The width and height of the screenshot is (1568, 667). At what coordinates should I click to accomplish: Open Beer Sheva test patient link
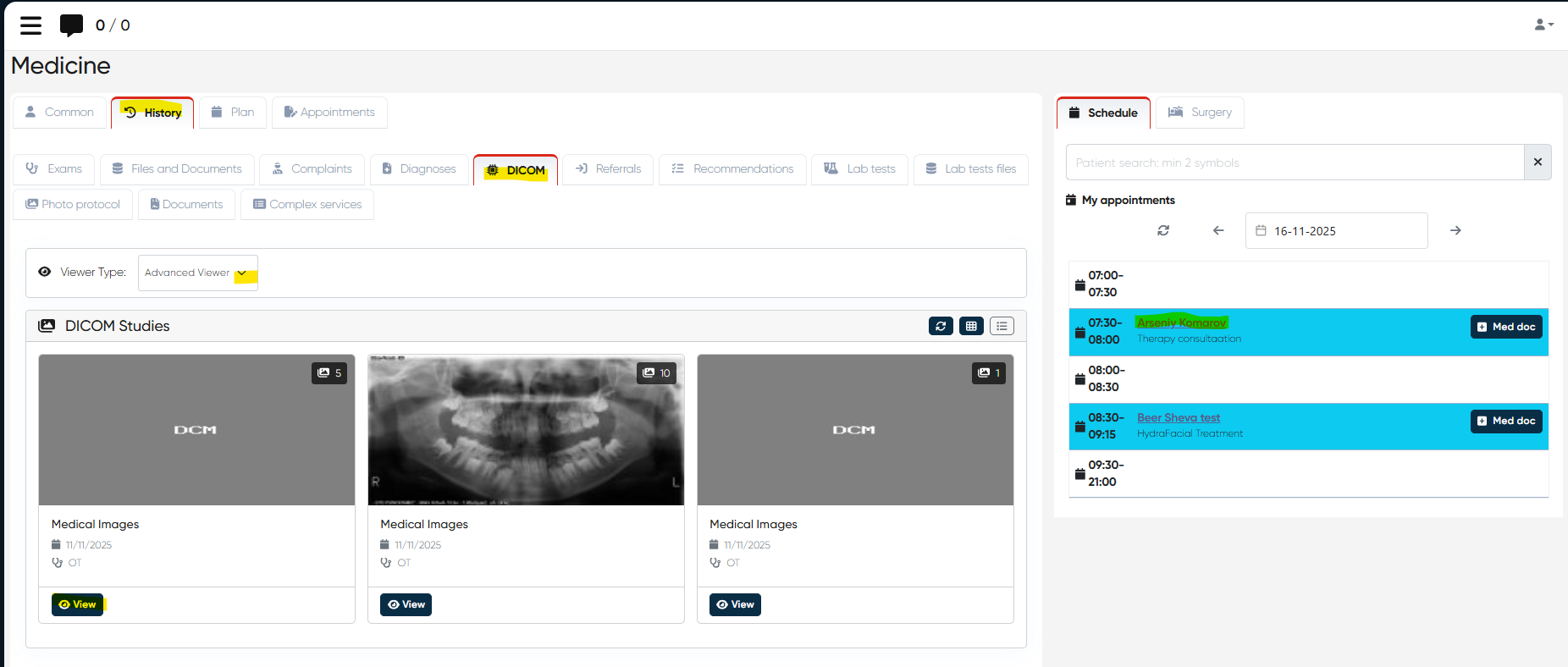coord(1178,417)
